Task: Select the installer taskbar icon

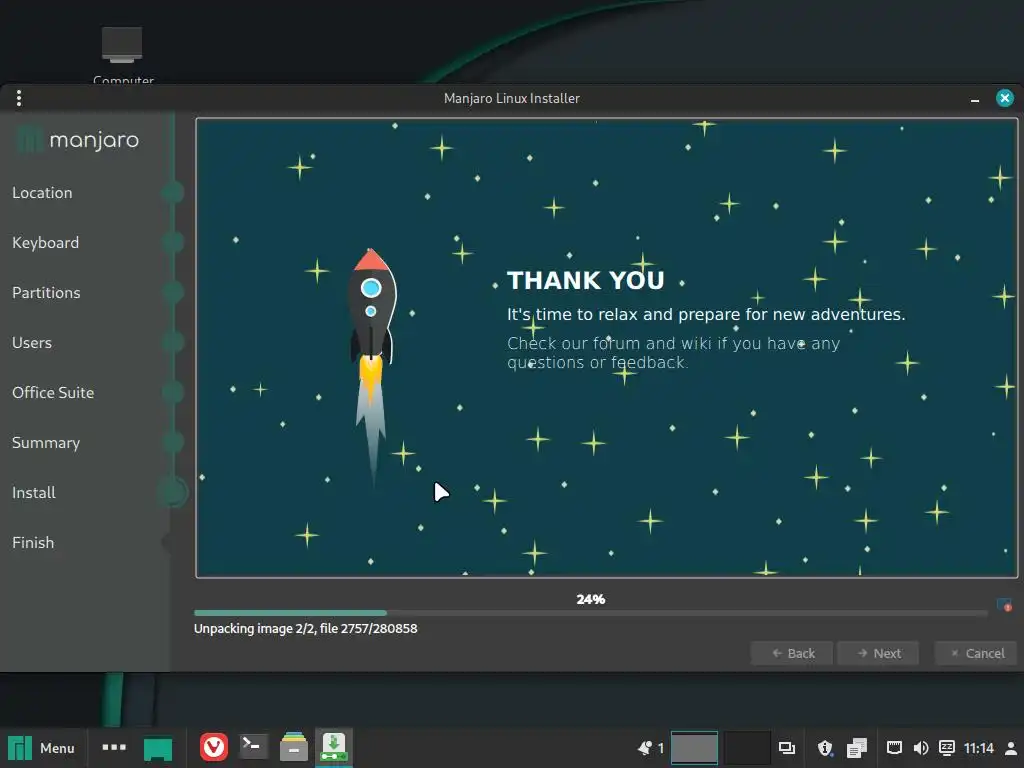Action: point(334,747)
